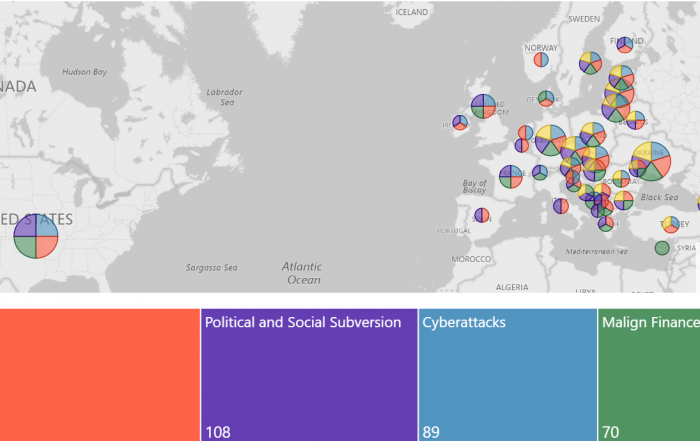
Task: Select the Ireland pie marker
Action: click(x=460, y=122)
